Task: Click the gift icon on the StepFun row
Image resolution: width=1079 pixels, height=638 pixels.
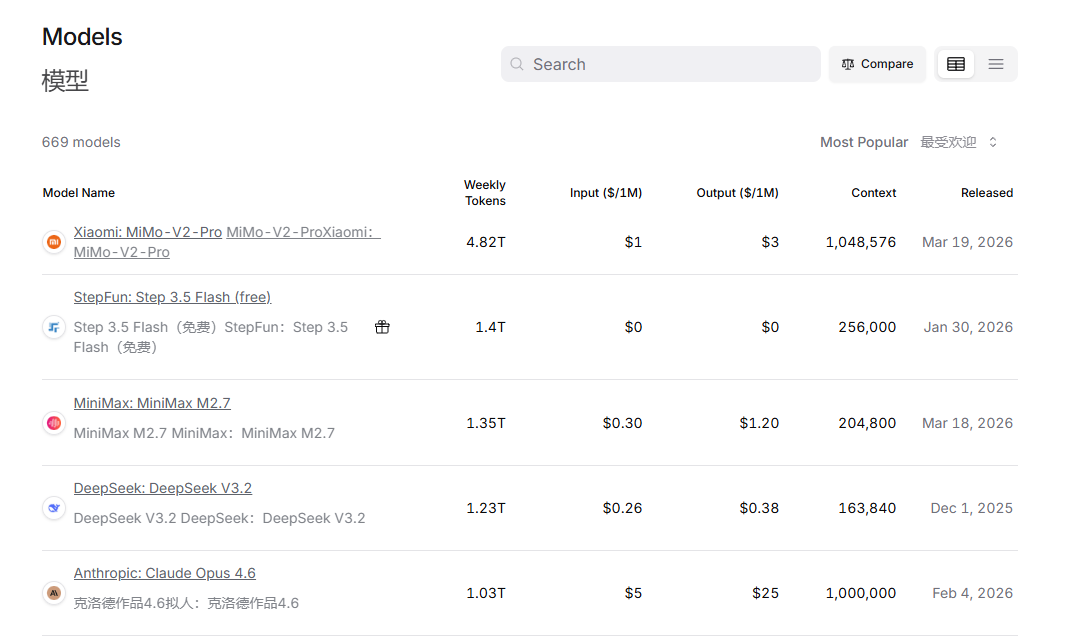Action: (382, 327)
